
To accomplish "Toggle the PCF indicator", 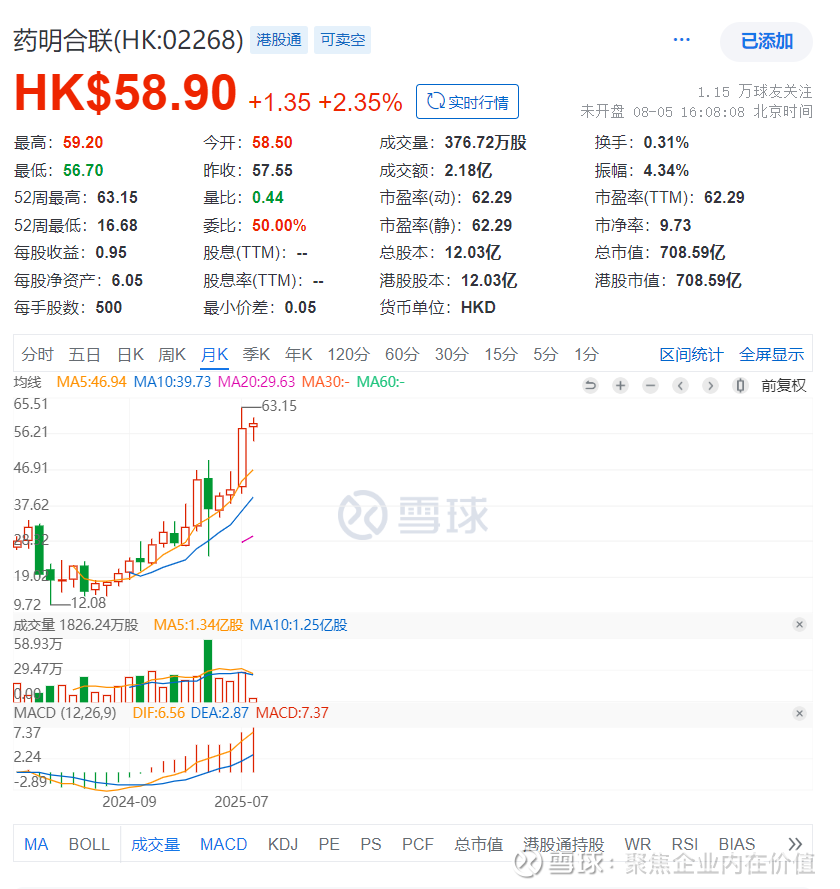I will 418,844.
